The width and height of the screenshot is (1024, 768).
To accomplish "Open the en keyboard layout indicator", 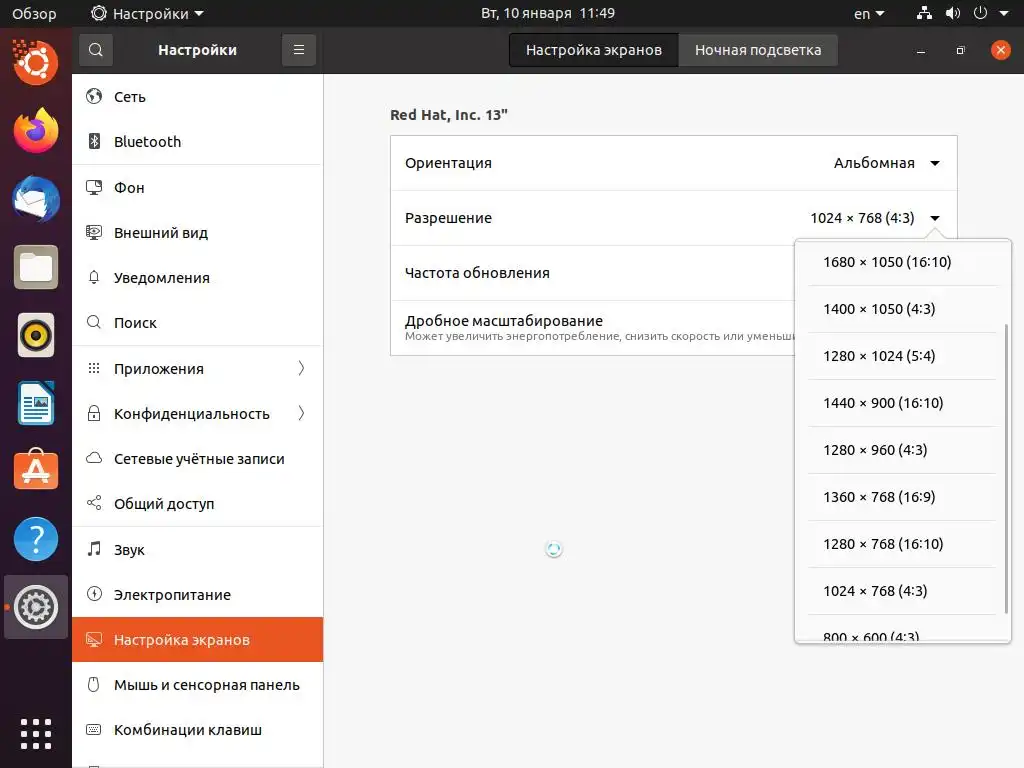I will click(x=869, y=14).
